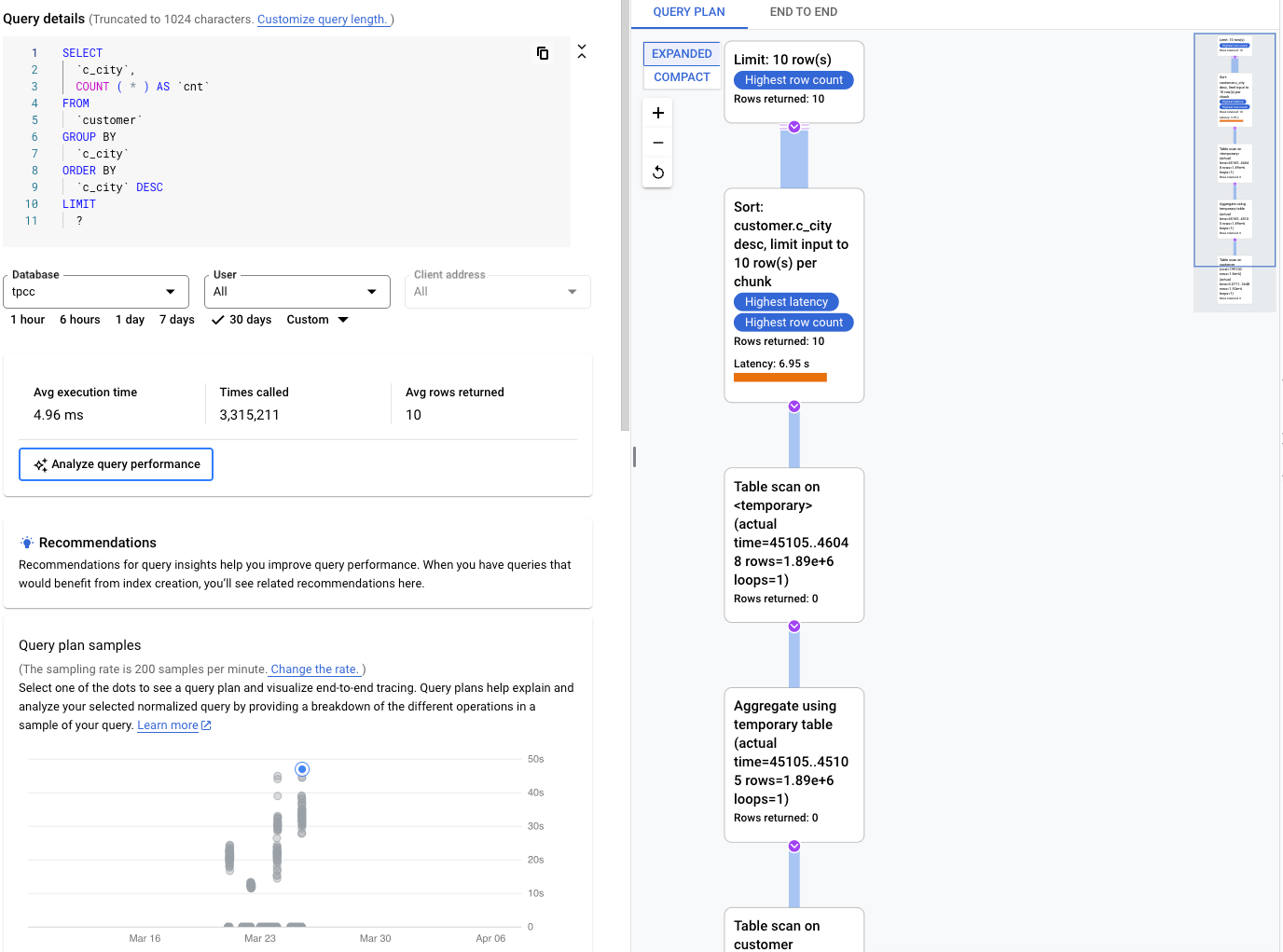Keep EXPANDED plan mode selected
Image resolution: width=1283 pixels, height=952 pixels.
click(x=681, y=53)
